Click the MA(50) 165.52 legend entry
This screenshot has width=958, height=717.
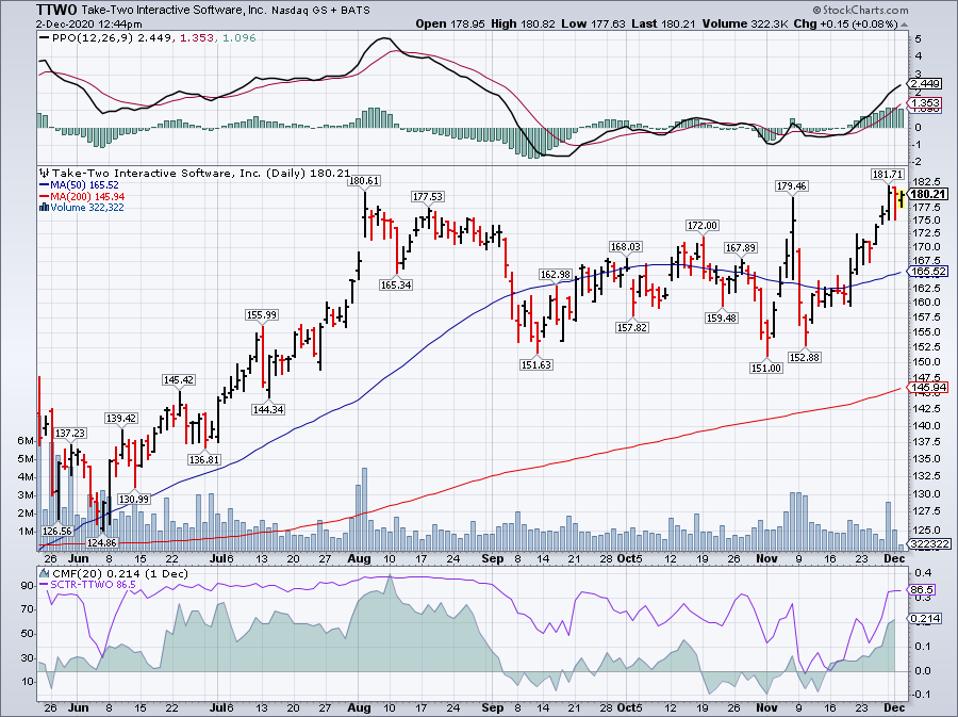(84, 184)
